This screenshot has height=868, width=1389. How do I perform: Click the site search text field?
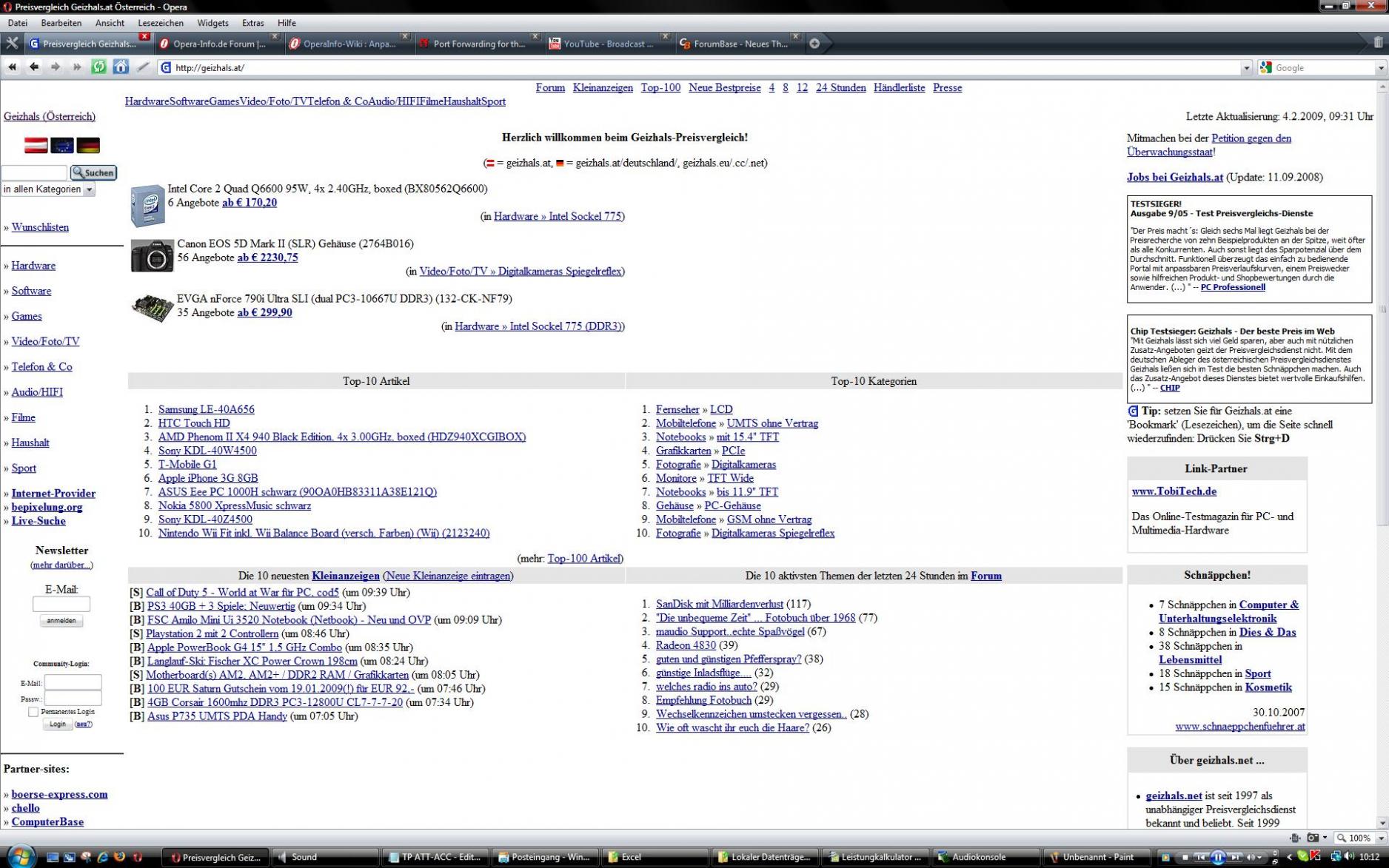(35, 172)
